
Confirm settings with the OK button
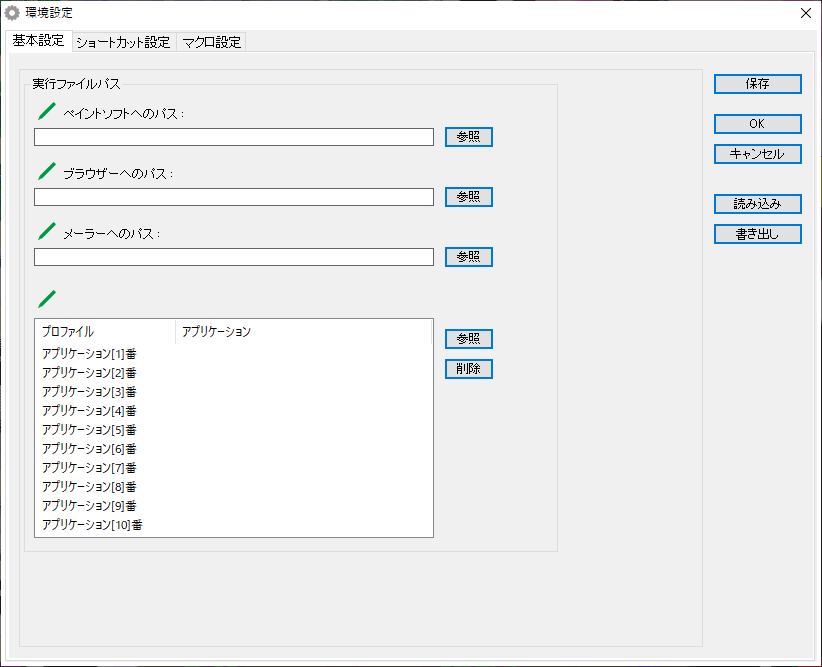coord(757,124)
